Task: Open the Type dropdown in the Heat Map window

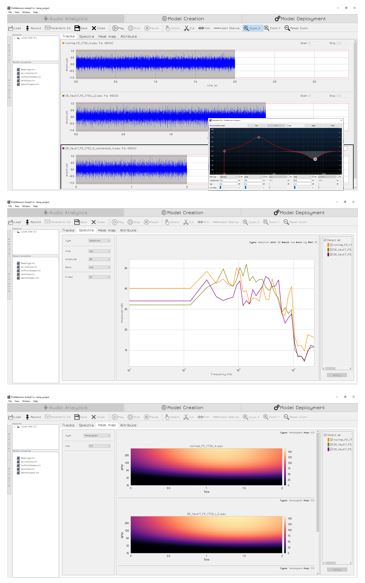Action: point(97,435)
